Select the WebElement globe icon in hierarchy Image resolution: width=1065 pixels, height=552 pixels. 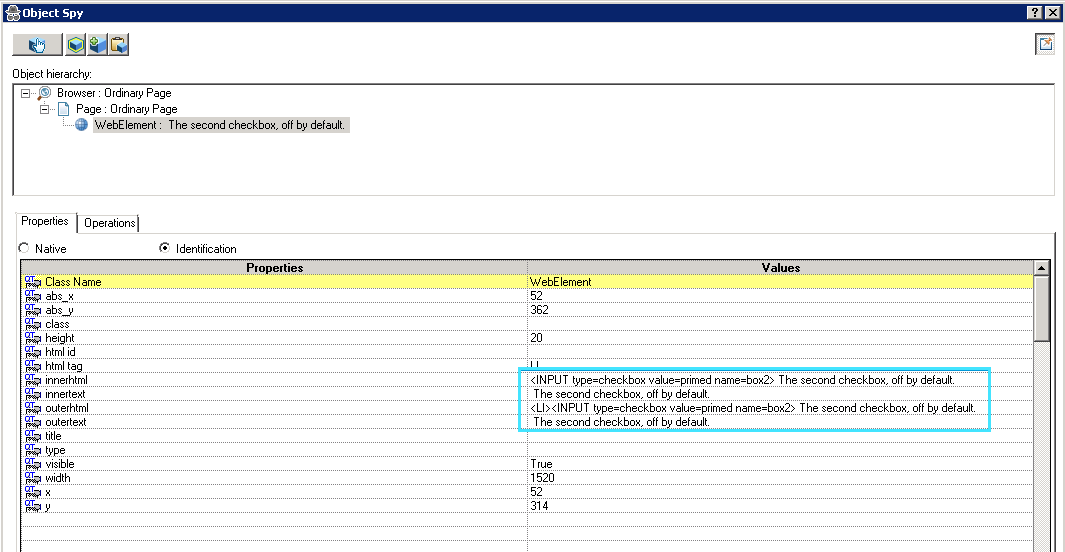pyautogui.click(x=82, y=125)
